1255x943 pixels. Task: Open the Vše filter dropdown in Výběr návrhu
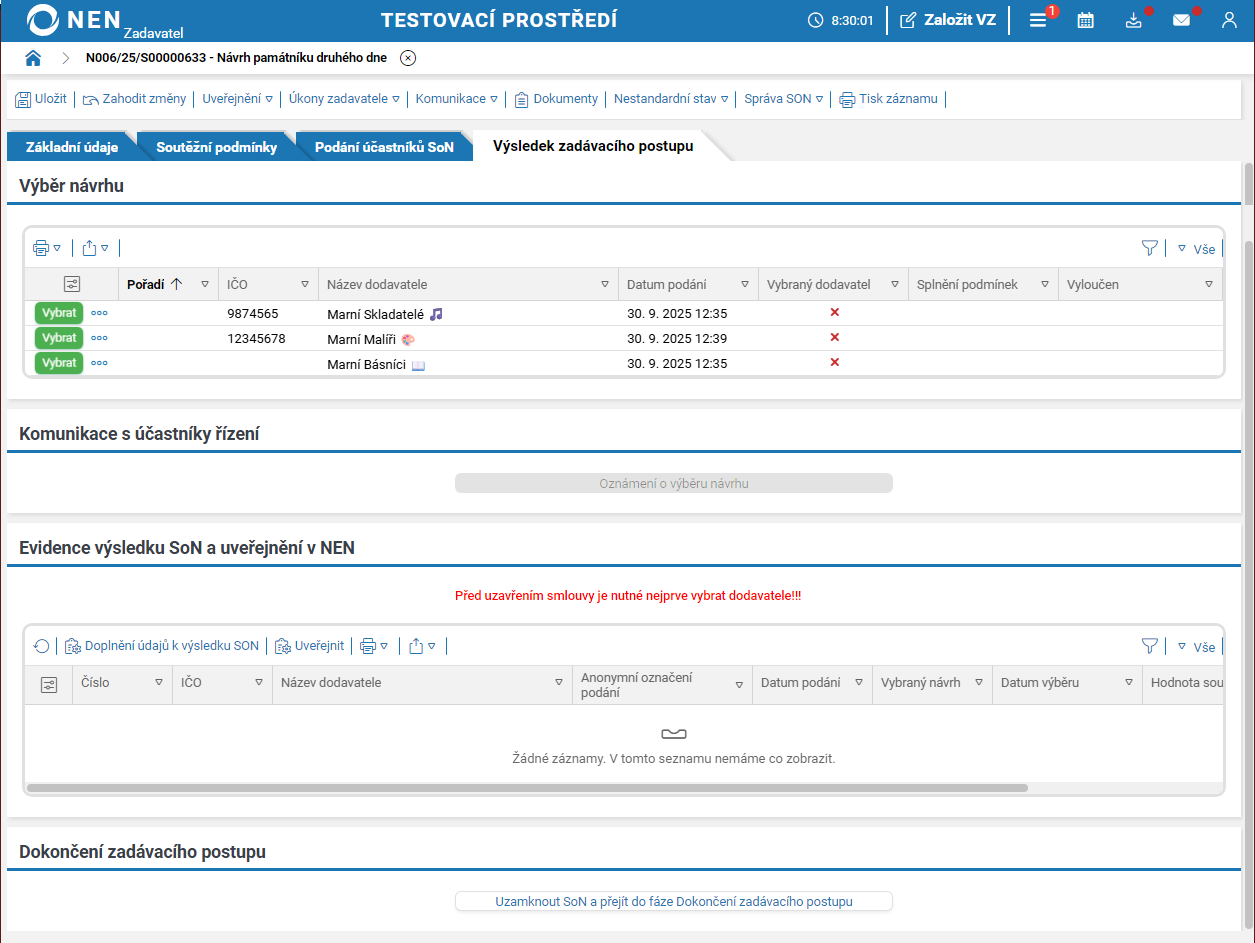pyautogui.click(x=1196, y=249)
